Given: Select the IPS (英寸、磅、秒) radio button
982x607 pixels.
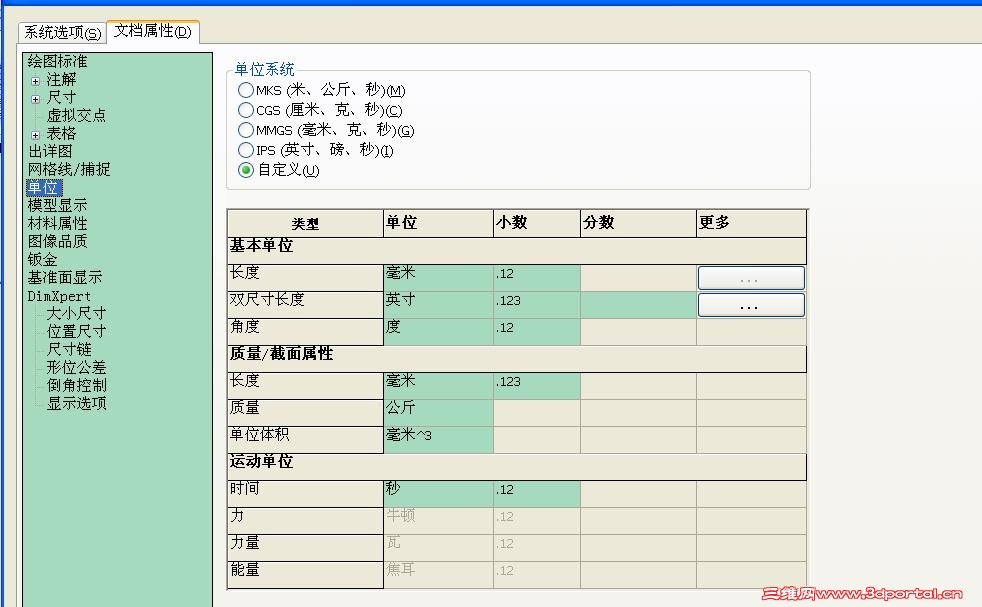Looking at the screenshot, I should tap(246, 150).
